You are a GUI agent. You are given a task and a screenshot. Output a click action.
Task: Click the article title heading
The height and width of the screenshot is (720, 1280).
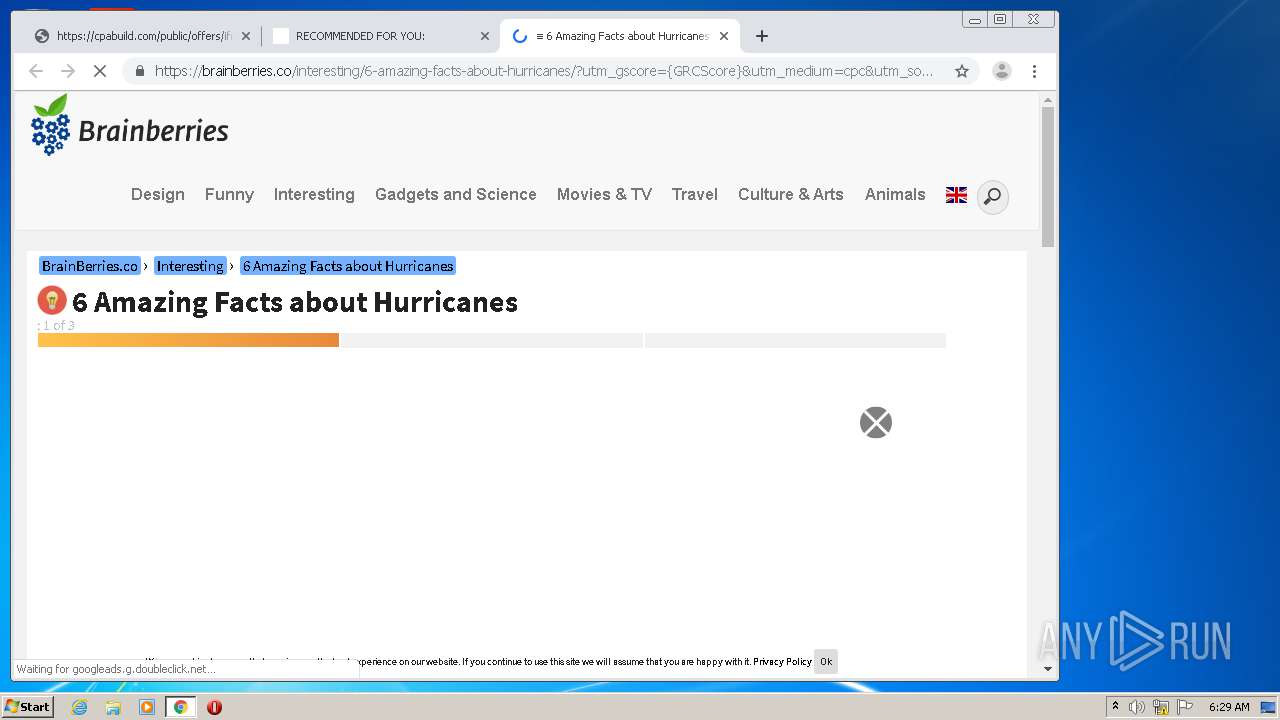click(x=295, y=302)
